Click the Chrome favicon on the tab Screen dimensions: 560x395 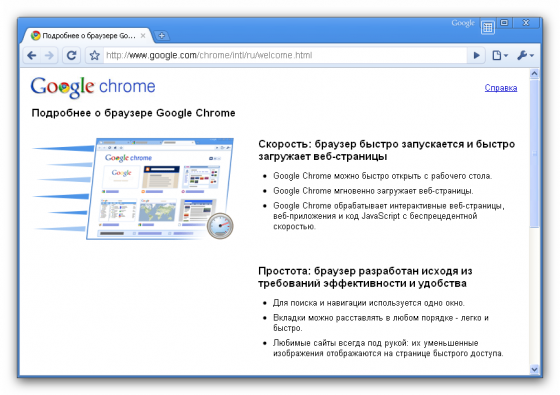[x=35, y=35]
